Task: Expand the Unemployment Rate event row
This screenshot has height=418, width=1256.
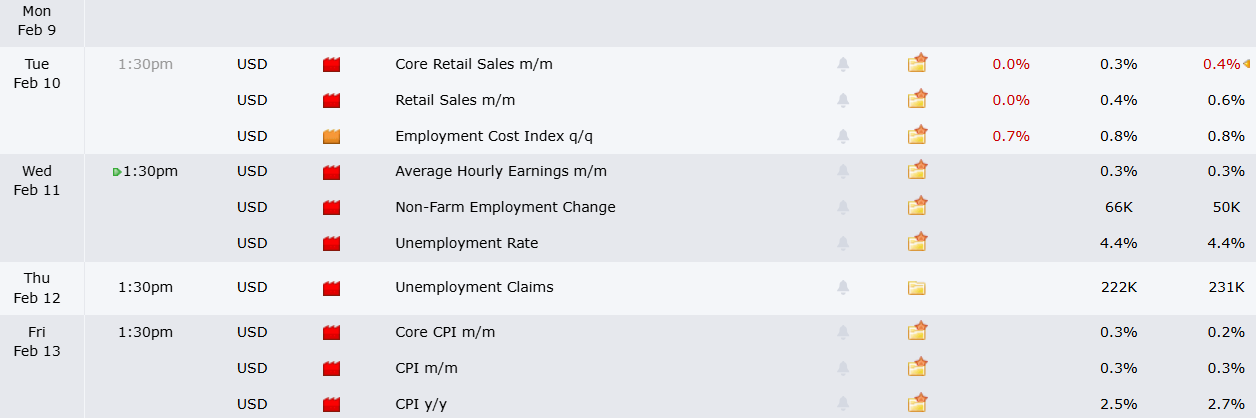Action: pyautogui.click(x=466, y=243)
